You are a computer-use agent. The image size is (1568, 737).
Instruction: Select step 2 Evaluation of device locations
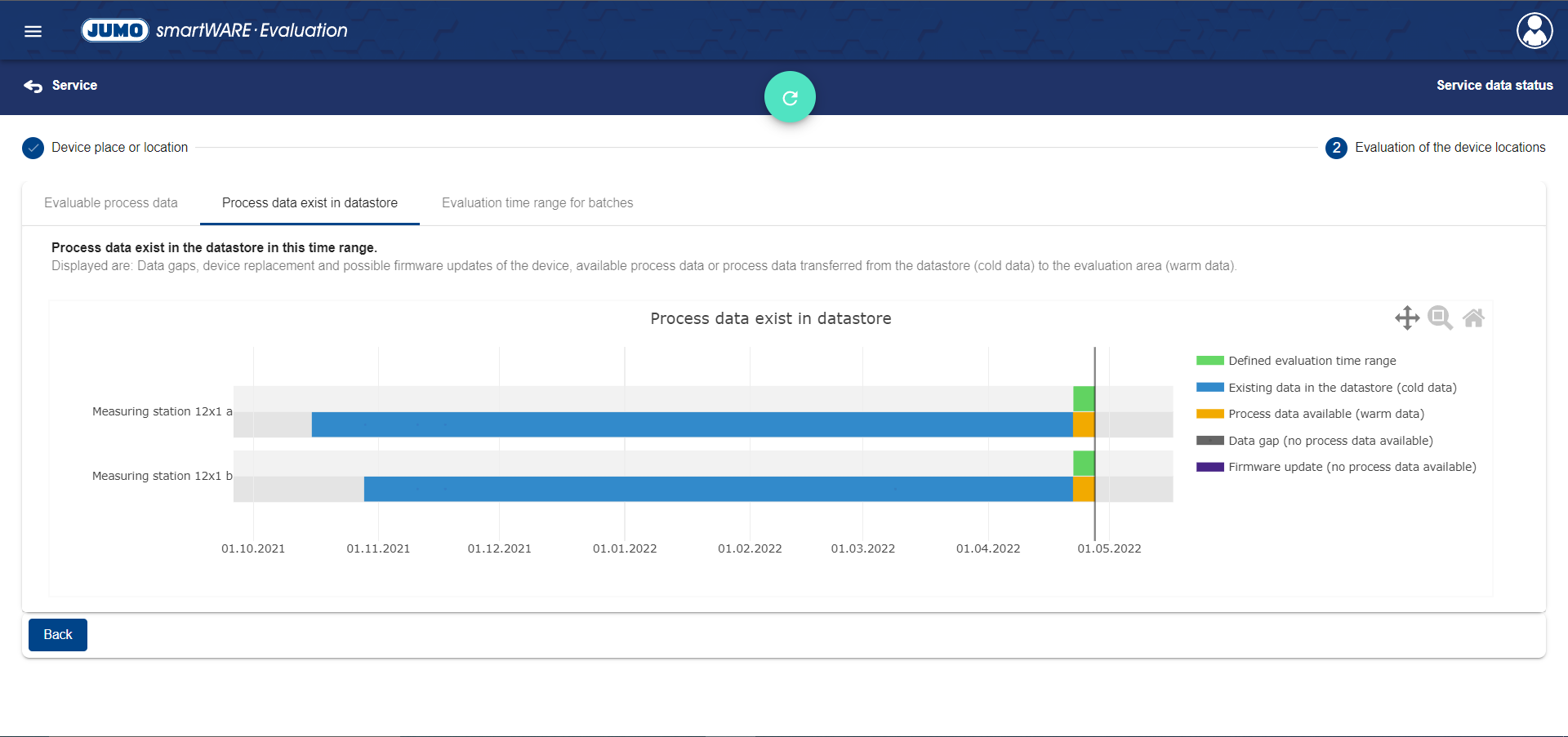click(1336, 148)
